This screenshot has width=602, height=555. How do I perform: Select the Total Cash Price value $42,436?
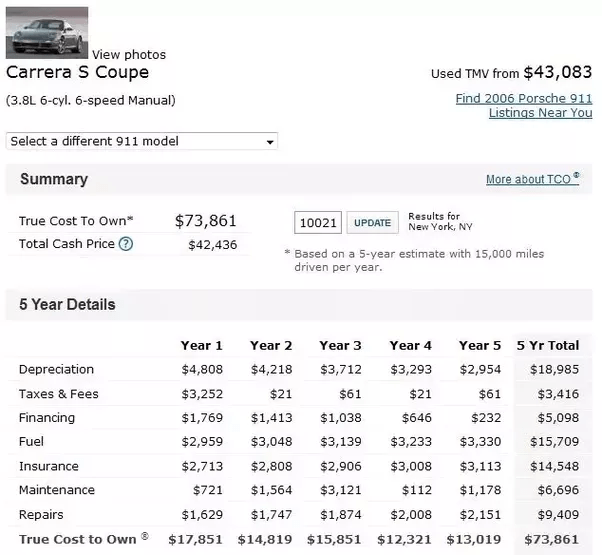(213, 245)
